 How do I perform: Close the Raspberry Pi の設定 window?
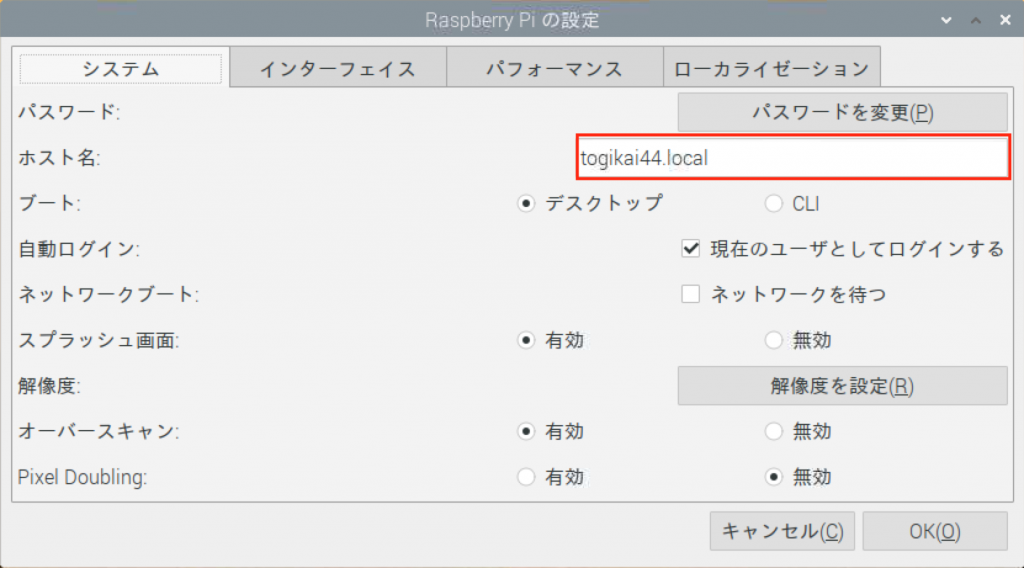coord(1004,19)
